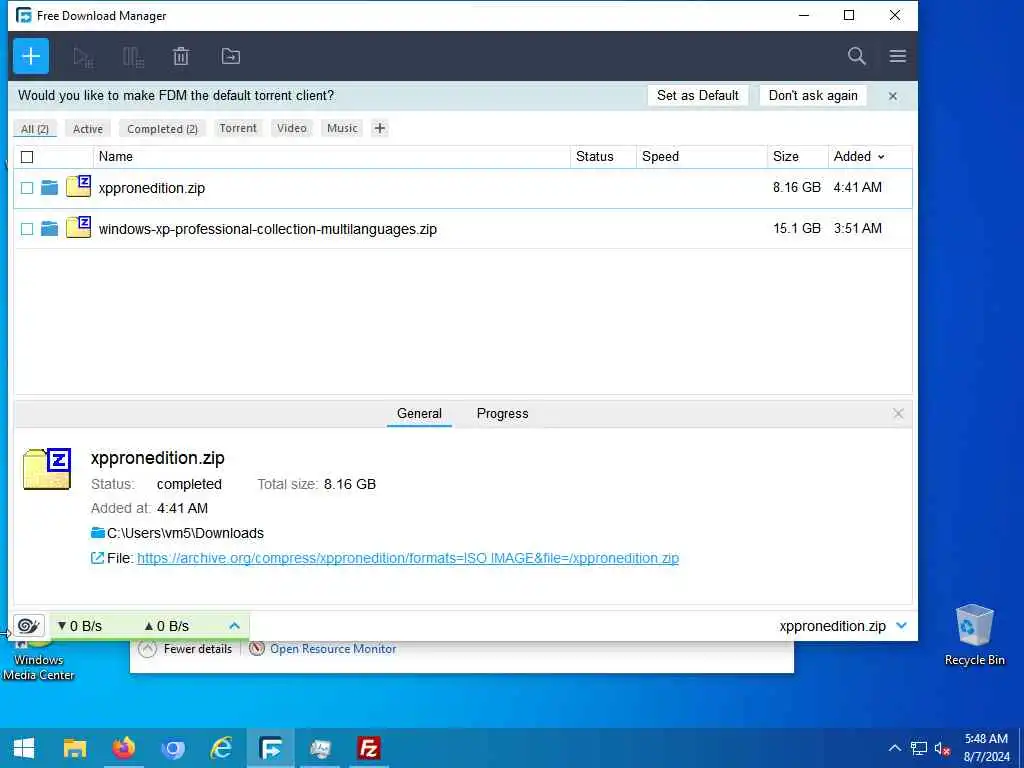
Task: Click the 3:51 AM added time cell
Action: (857, 229)
